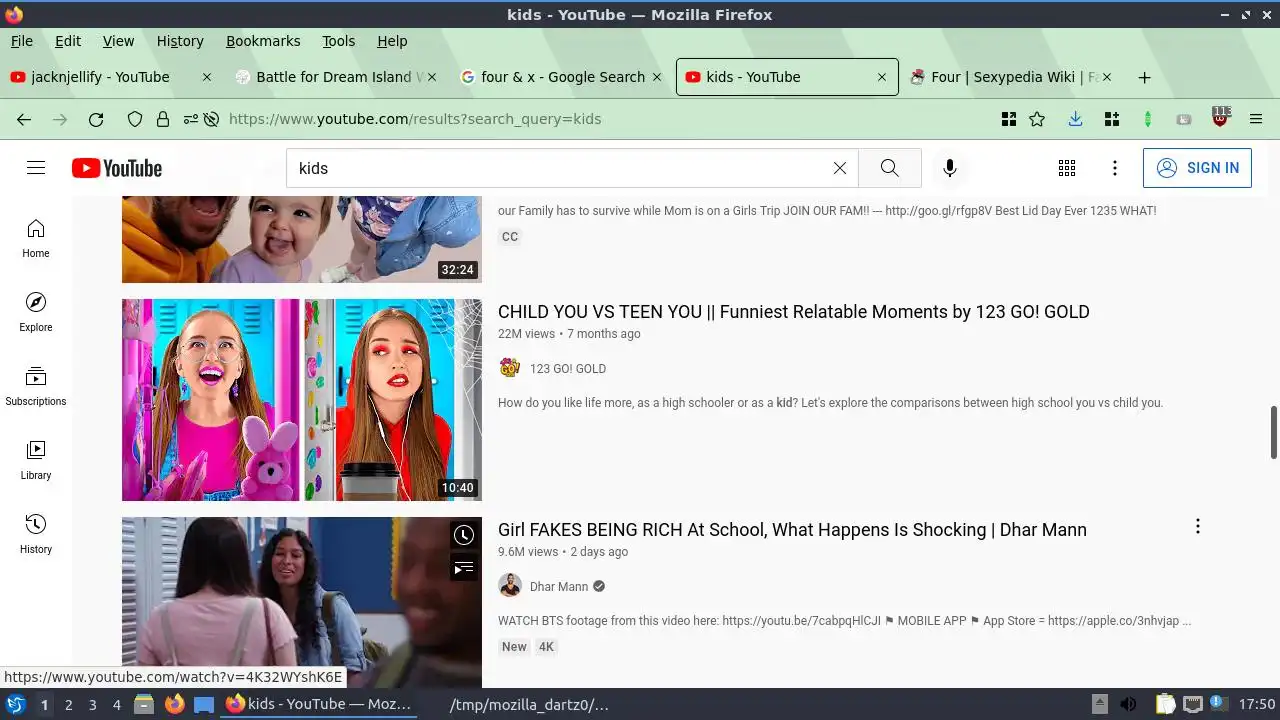
Task: Click the grey hand extension icon
Action: [x=1184, y=119]
